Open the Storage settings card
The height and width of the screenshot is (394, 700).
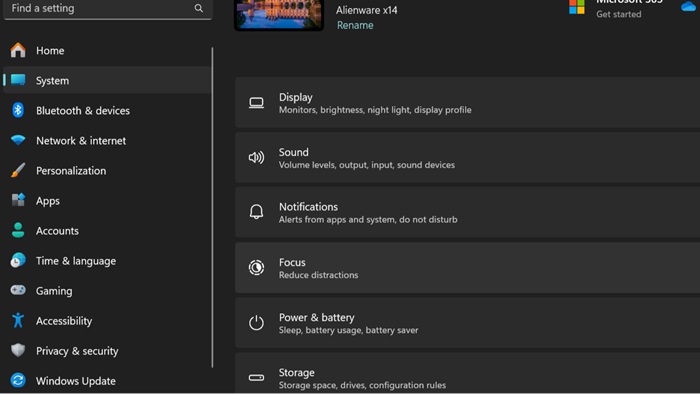pyautogui.click(x=467, y=373)
